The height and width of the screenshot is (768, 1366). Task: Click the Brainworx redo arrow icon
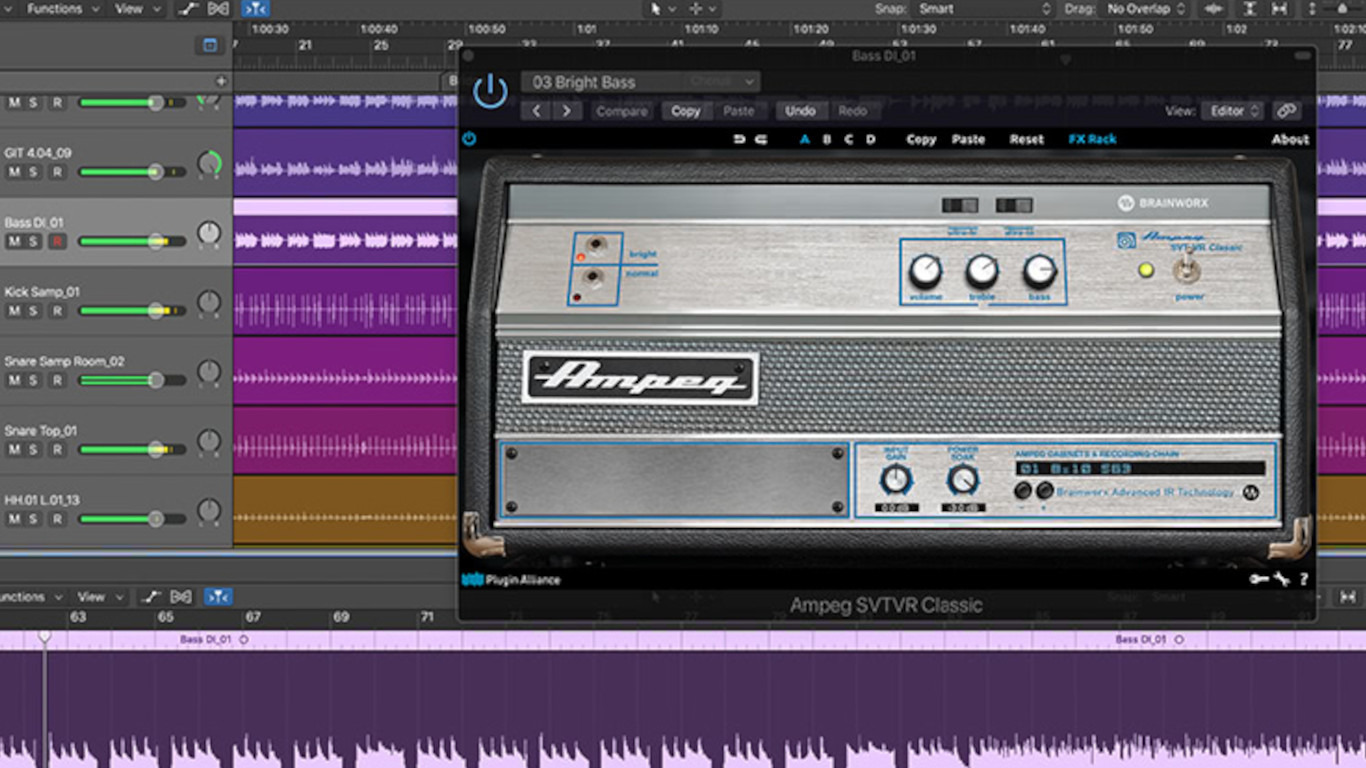761,139
